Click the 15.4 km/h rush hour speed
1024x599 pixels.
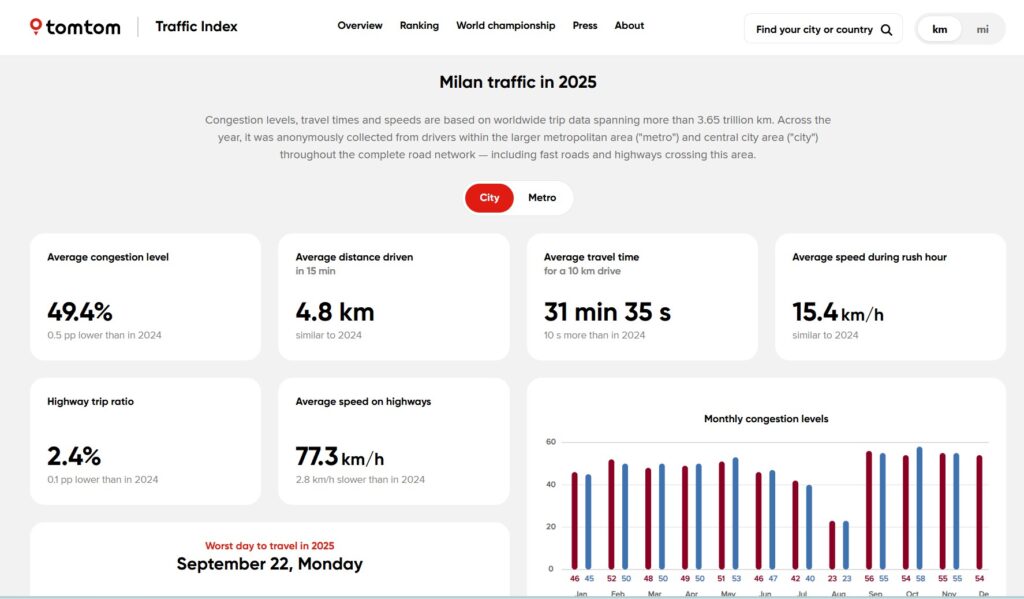pyautogui.click(x=838, y=312)
